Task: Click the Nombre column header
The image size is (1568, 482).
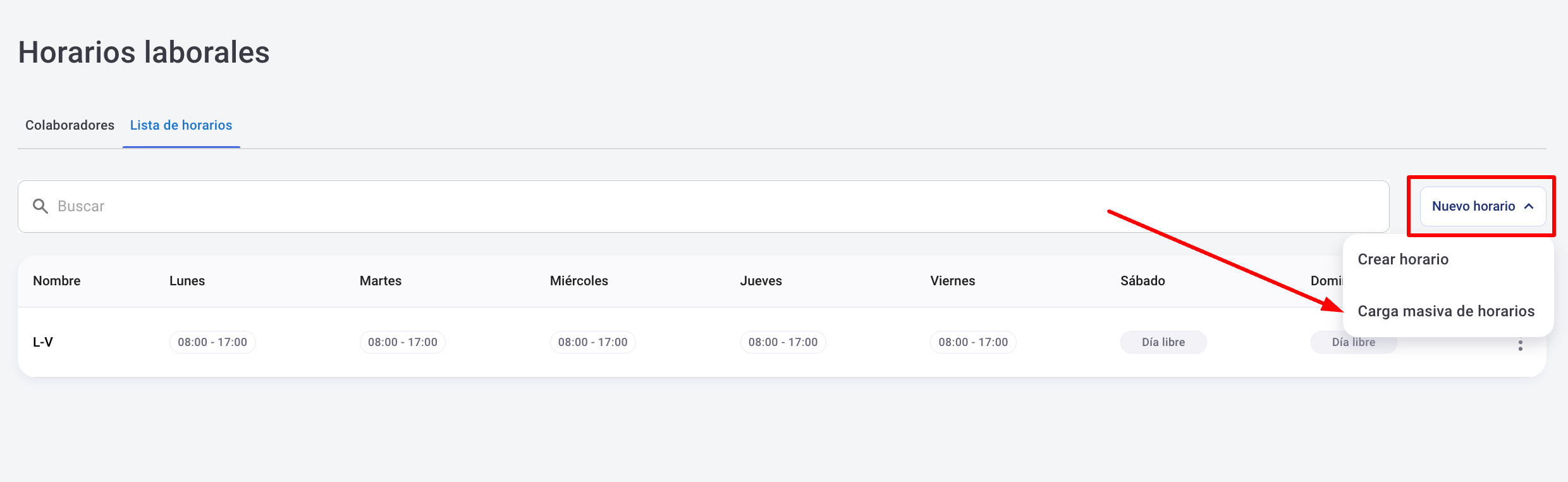Action: 57,281
